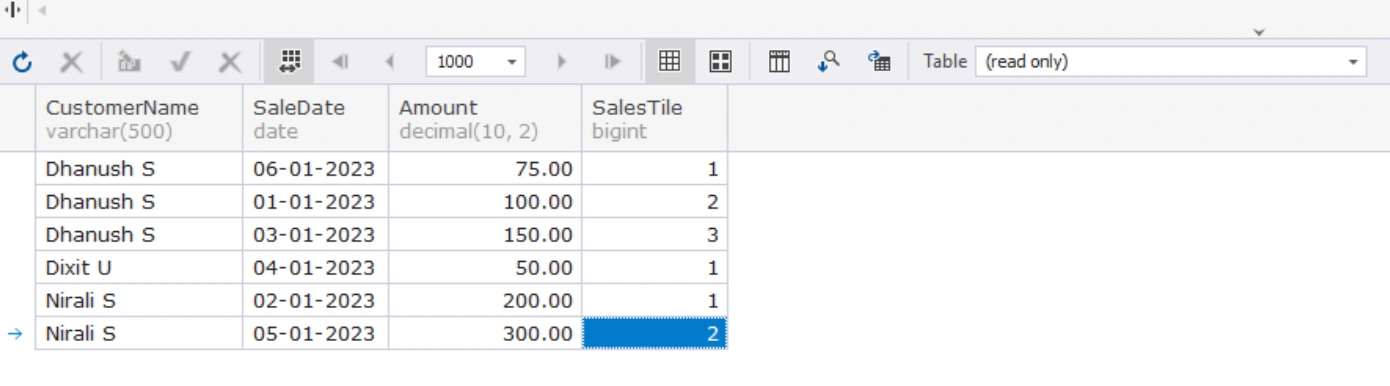This screenshot has width=1390, height=386.
Task: Click the apply changes checkmark icon
Action: tap(180, 62)
